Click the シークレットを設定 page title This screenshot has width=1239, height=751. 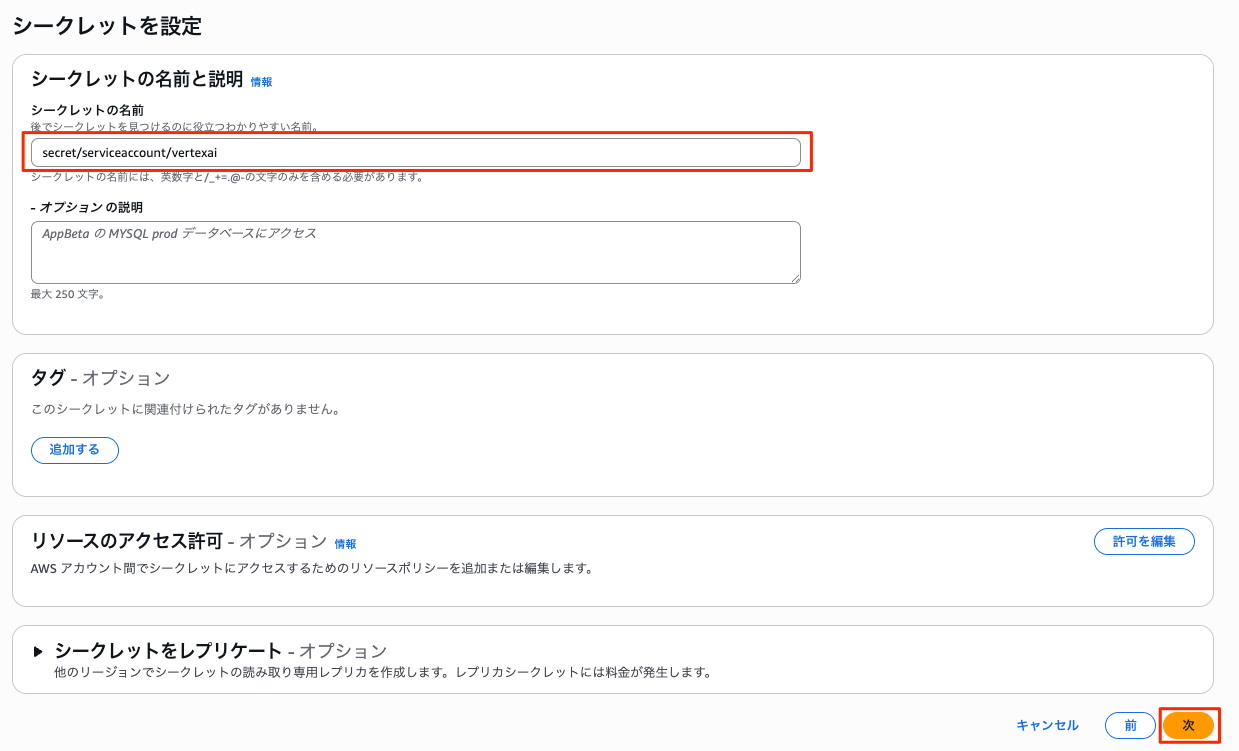pyautogui.click(x=107, y=26)
